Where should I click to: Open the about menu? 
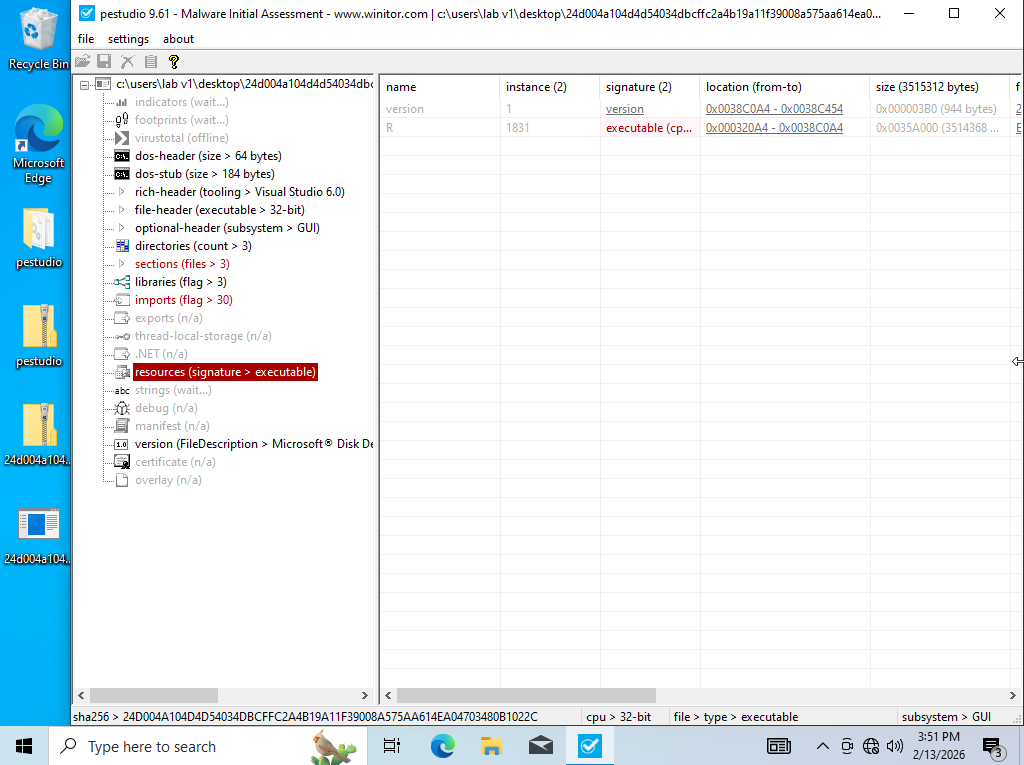178,39
